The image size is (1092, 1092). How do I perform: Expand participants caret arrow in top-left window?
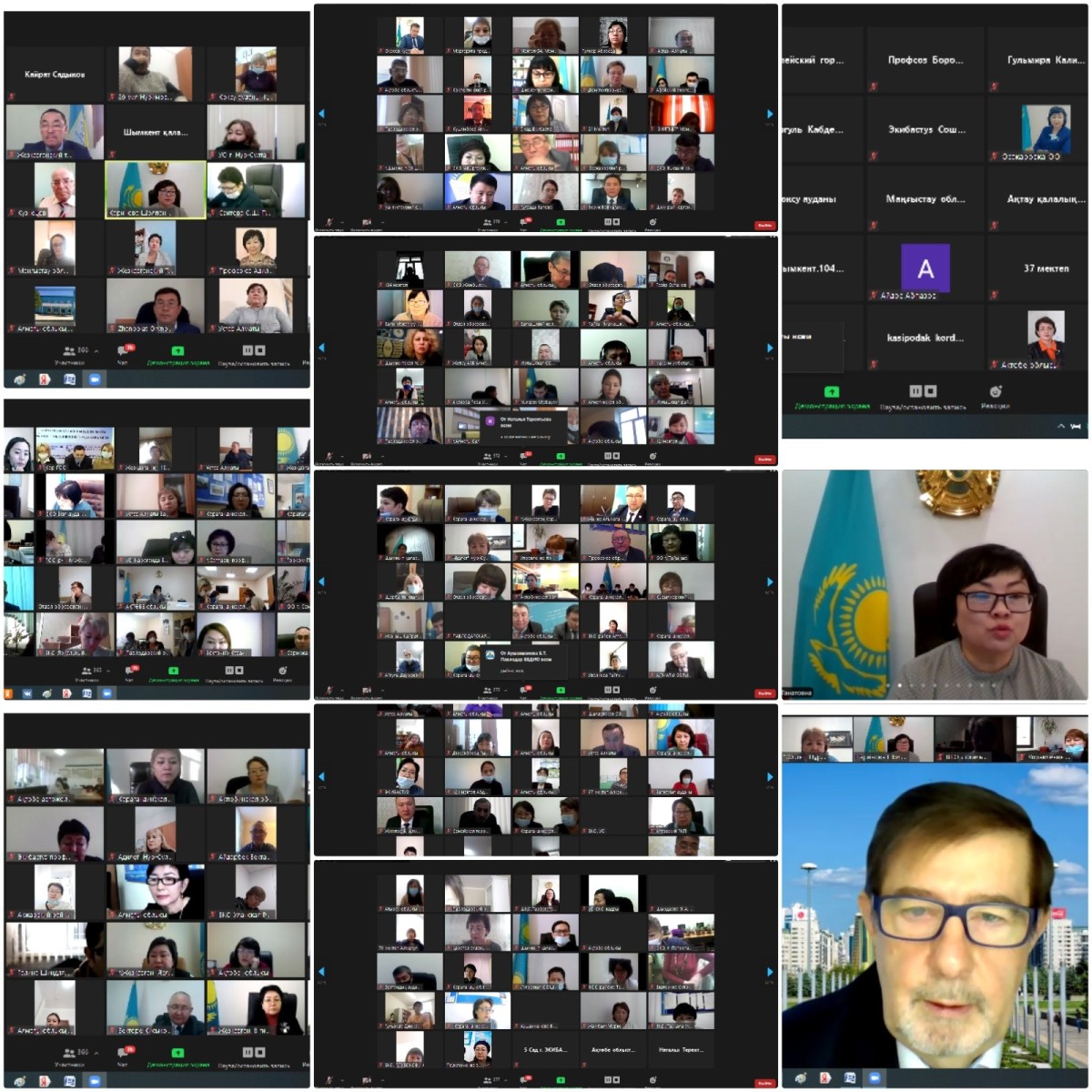point(96,350)
